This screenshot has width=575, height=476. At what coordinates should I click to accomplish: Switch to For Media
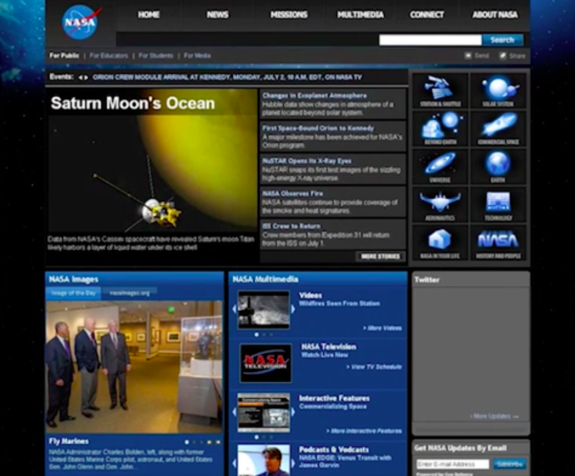point(197,56)
